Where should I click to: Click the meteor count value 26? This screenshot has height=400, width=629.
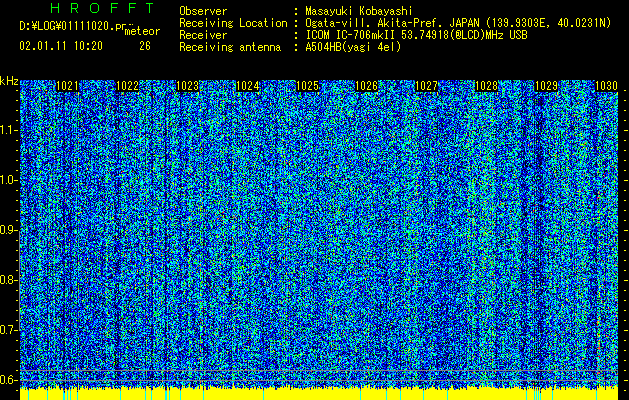tap(145, 46)
